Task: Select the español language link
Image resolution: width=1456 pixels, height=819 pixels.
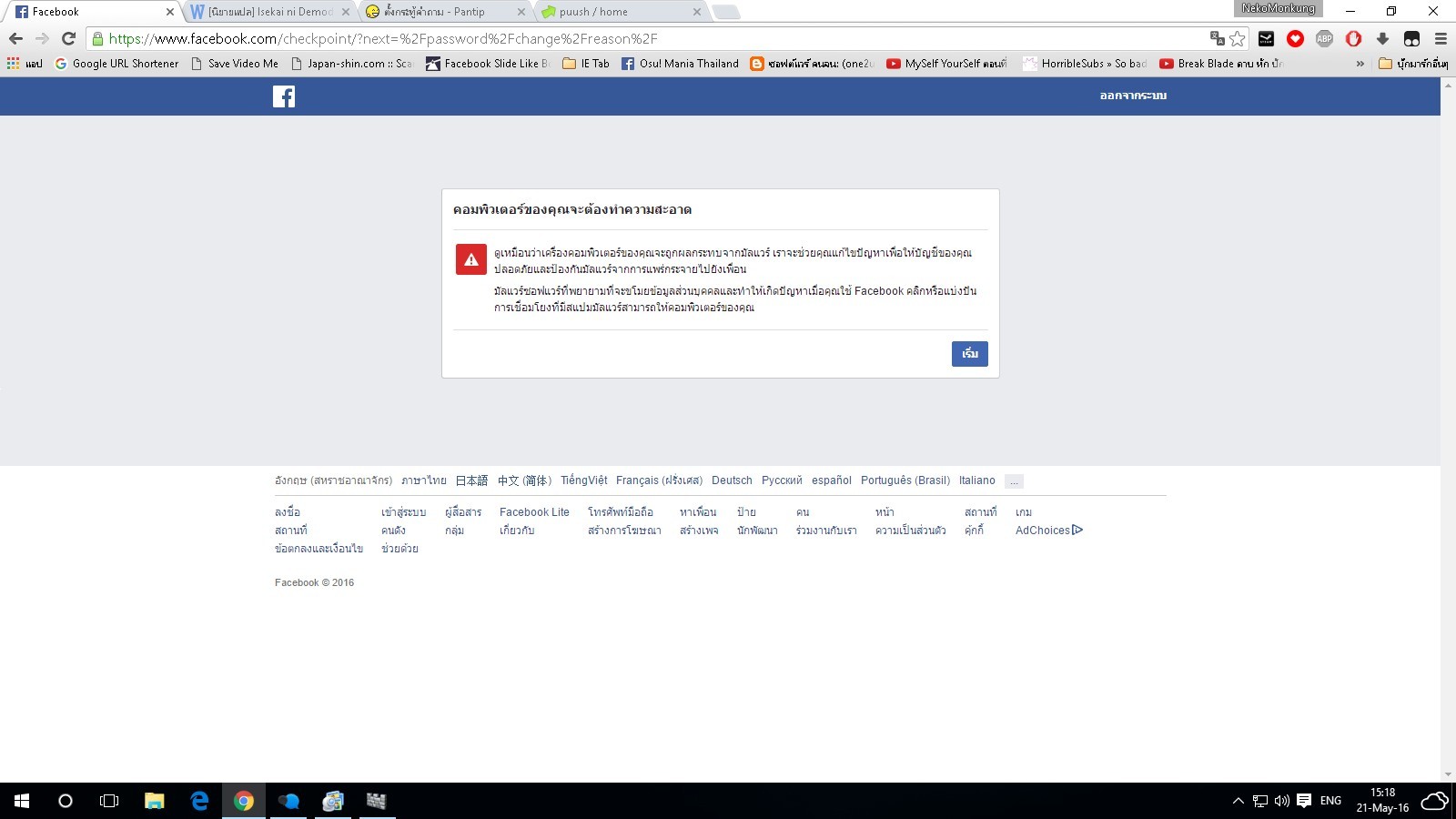Action: pyautogui.click(x=832, y=480)
